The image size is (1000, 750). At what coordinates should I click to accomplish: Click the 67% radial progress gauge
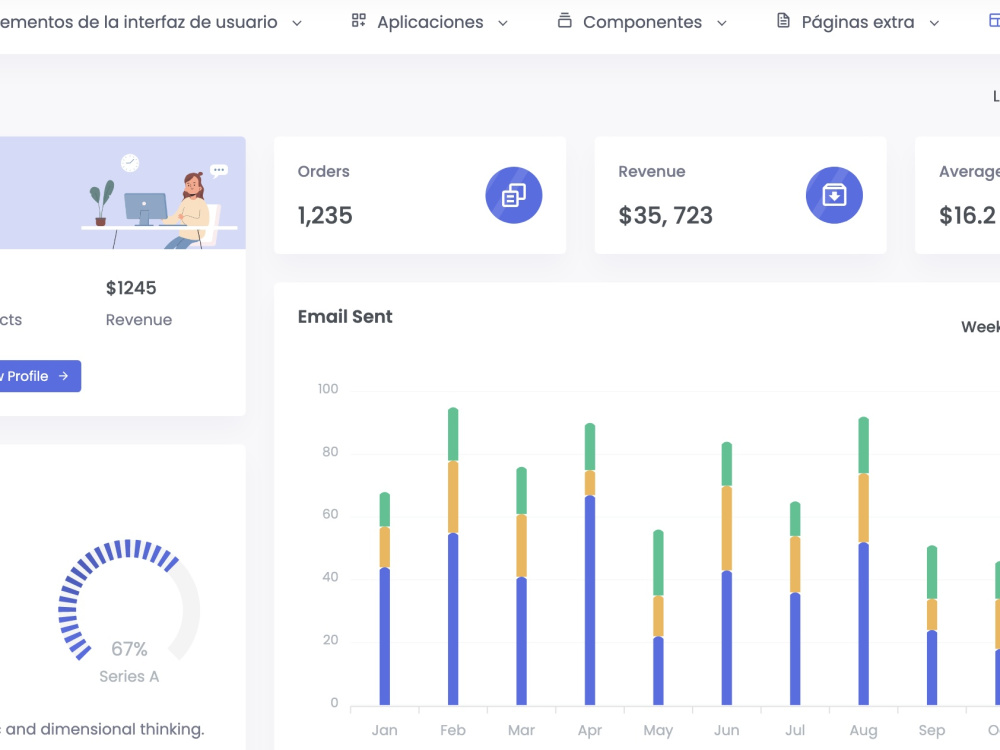129,601
